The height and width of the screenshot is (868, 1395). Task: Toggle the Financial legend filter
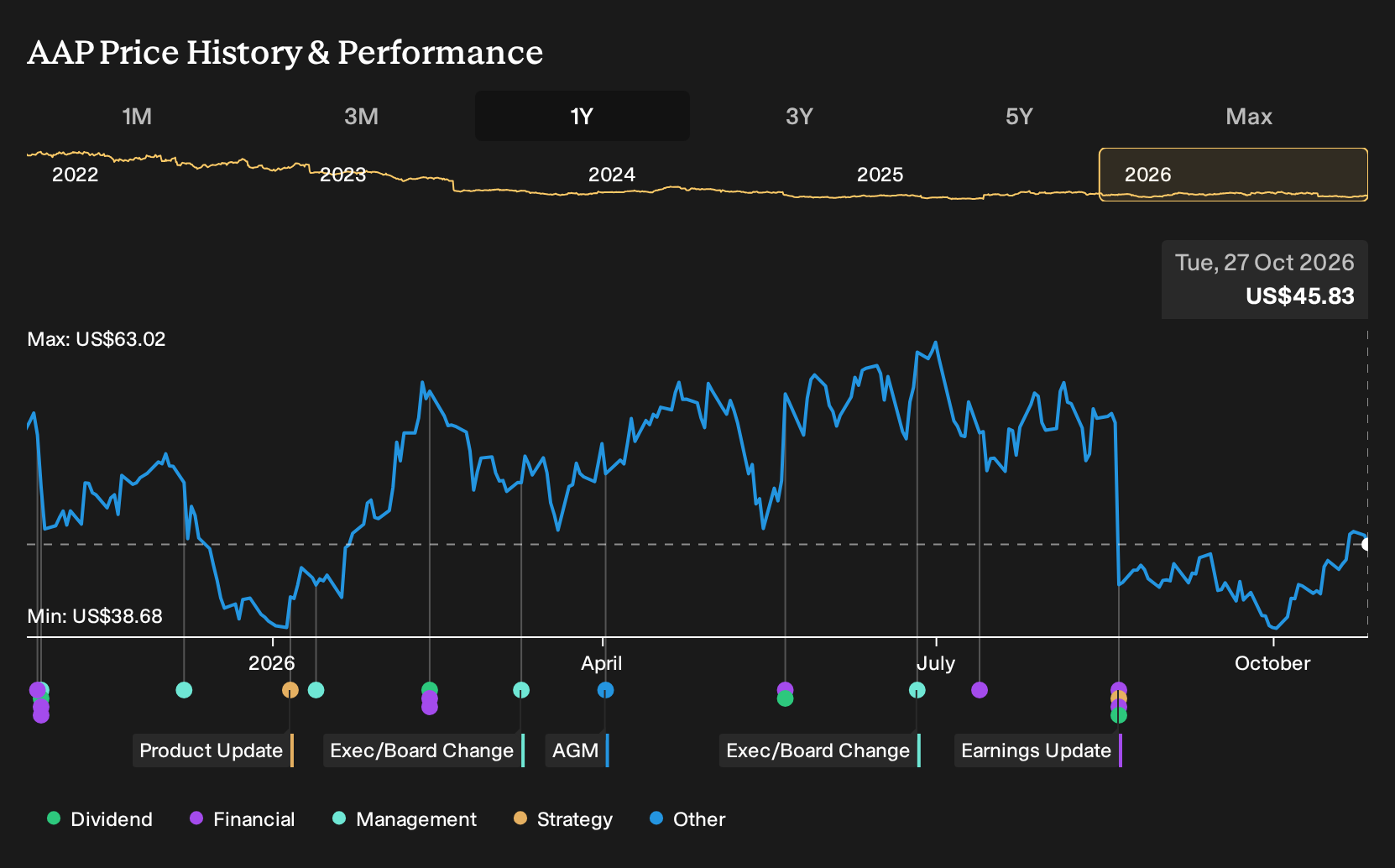[243, 819]
